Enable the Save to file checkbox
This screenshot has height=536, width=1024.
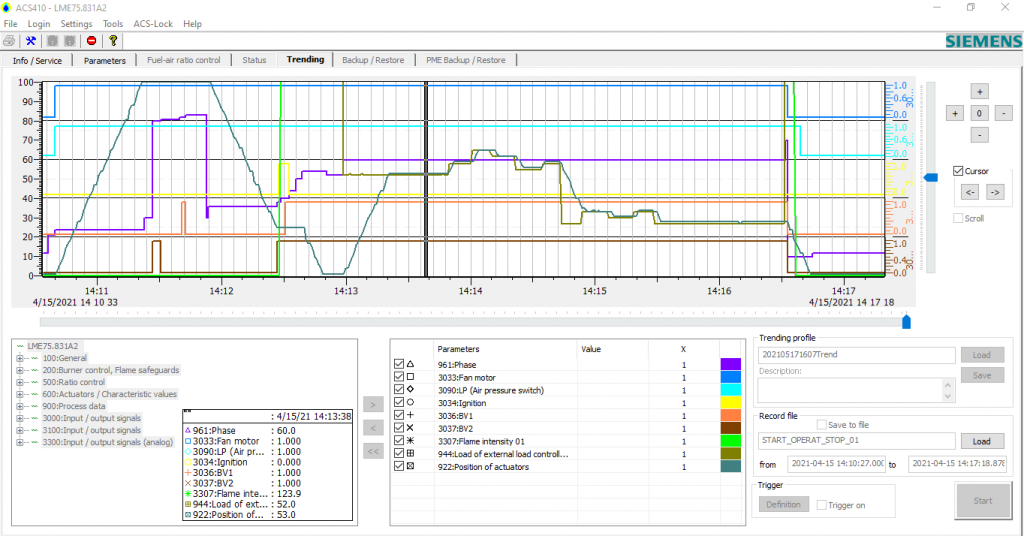[822, 425]
